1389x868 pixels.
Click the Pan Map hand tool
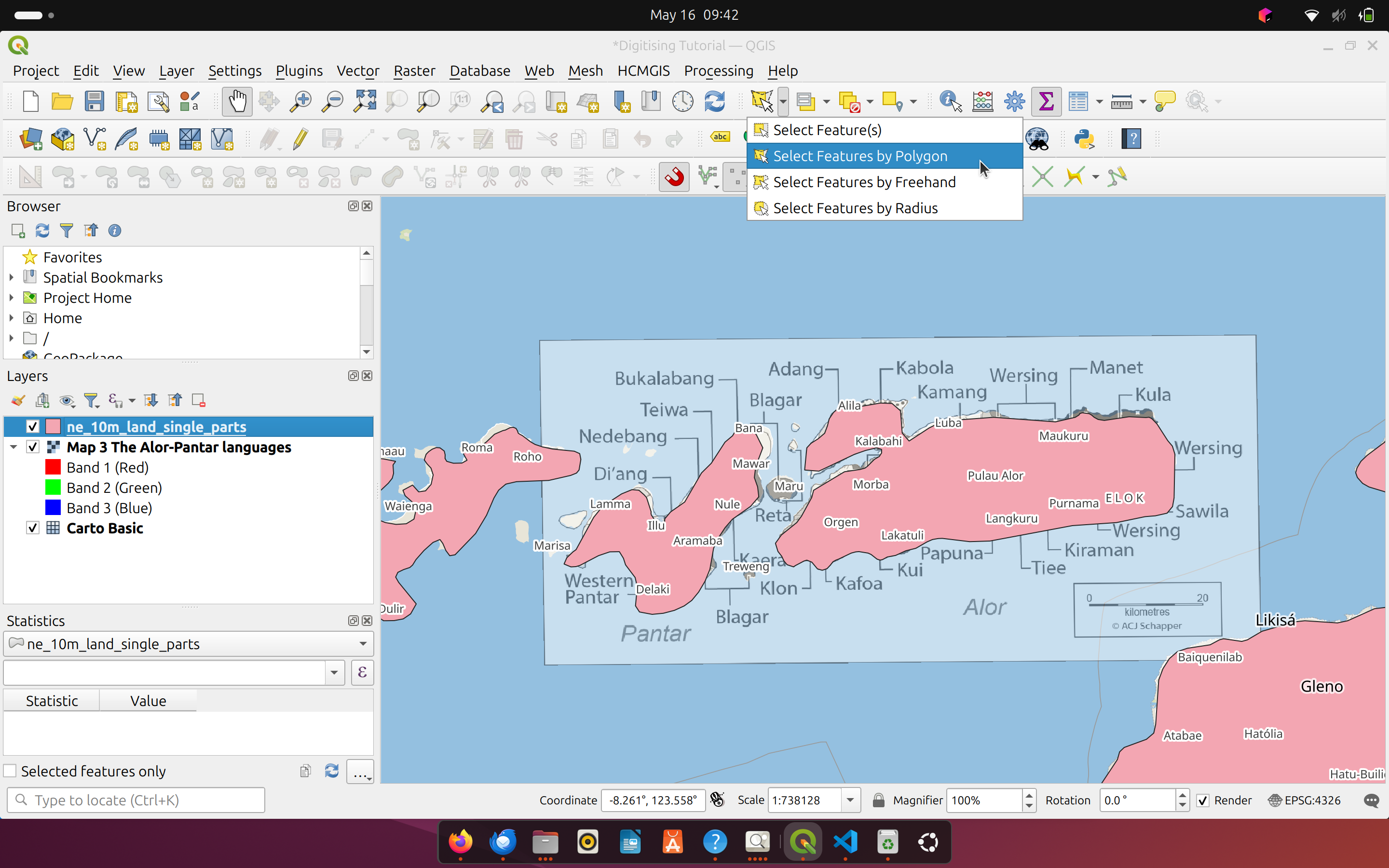click(x=237, y=102)
